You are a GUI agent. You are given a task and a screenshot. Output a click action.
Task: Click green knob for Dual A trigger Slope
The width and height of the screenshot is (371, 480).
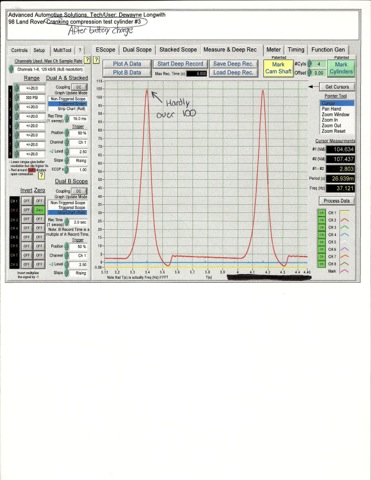67,160
